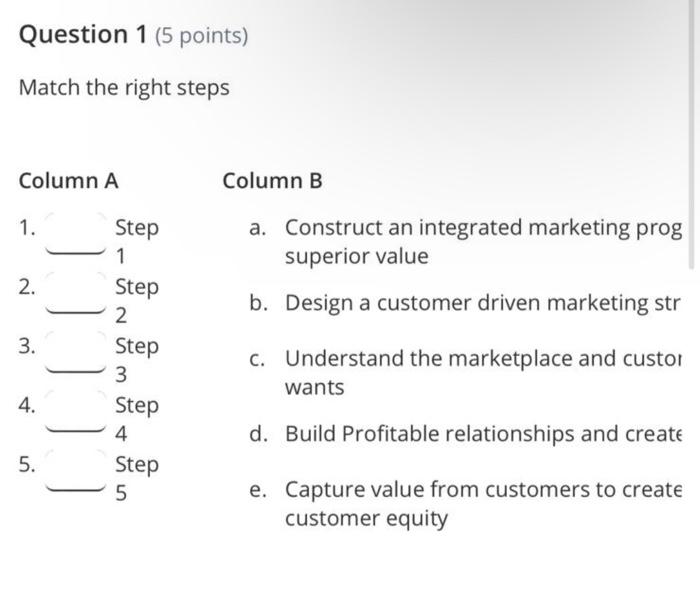Click the vertical scrollbar on right edge

[x=692, y=134]
